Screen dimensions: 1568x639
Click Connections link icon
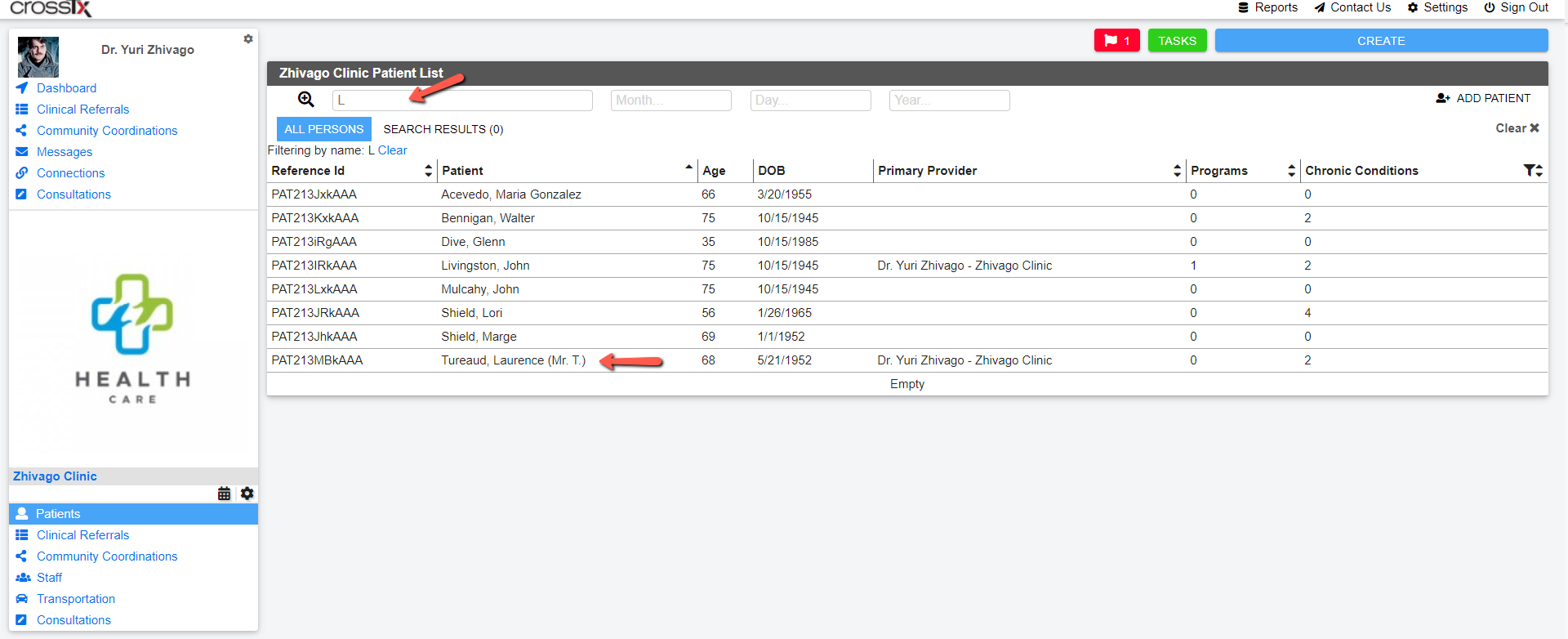tap(22, 172)
